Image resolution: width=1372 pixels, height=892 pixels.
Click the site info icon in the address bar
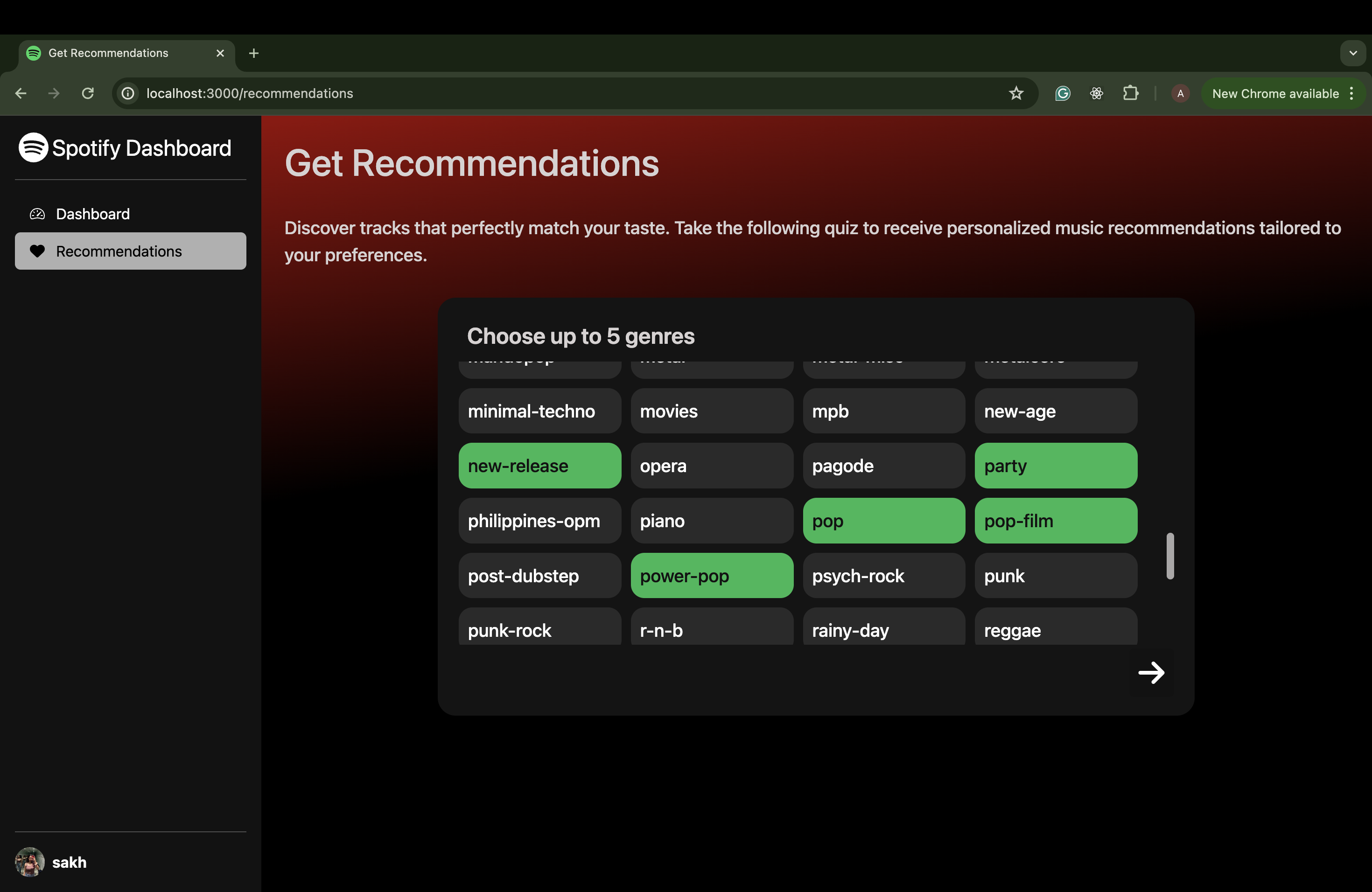[128, 93]
